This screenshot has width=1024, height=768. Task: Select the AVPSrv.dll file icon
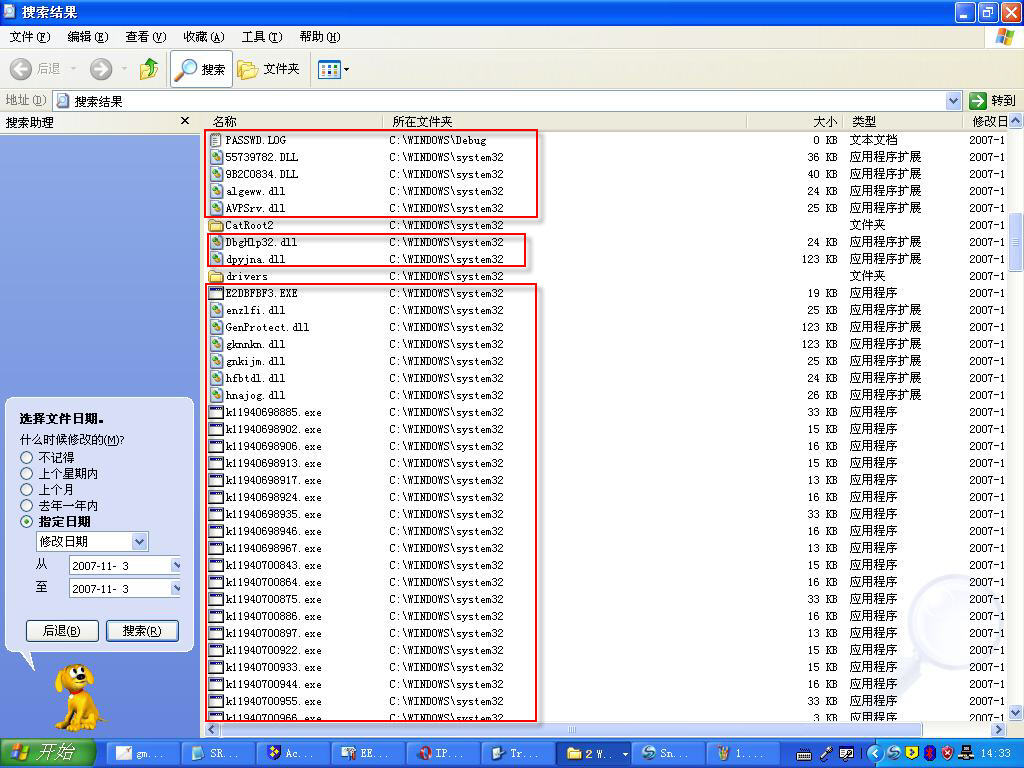216,208
